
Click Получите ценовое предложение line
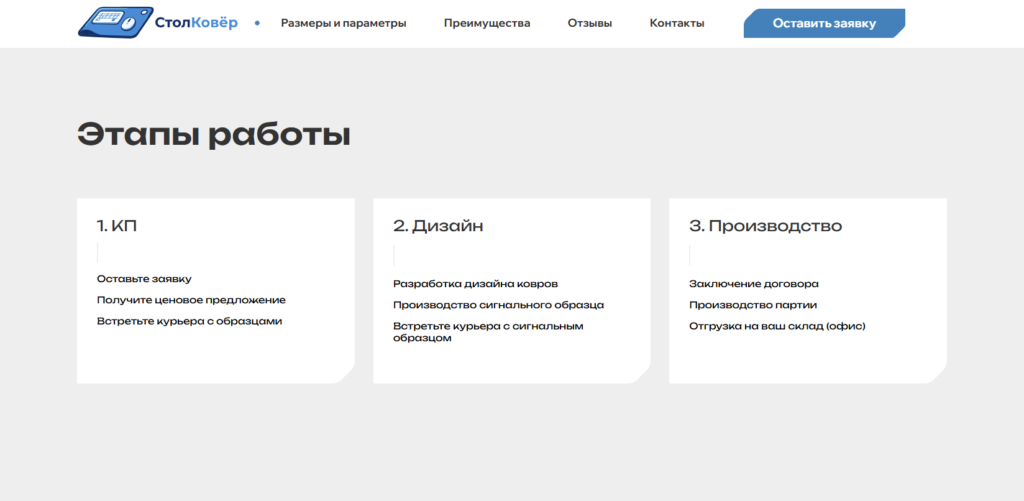pyautogui.click(x=191, y=300)
